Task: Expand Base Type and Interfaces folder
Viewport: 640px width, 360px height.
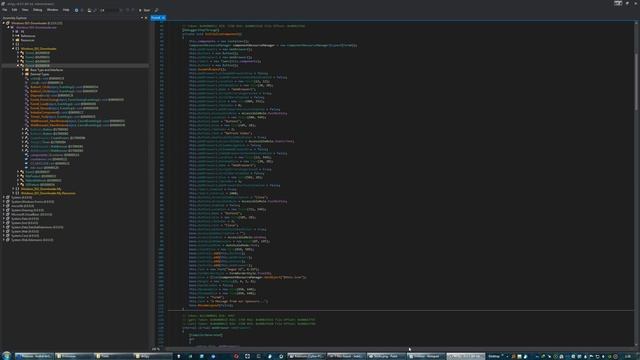Action: coord(23,70)
